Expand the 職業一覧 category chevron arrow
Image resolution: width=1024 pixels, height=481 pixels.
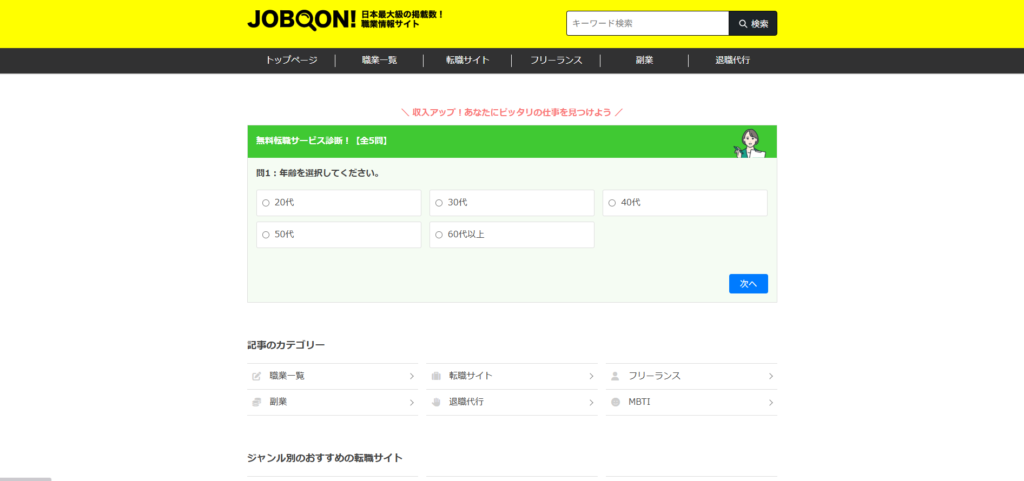pos(411,376)
